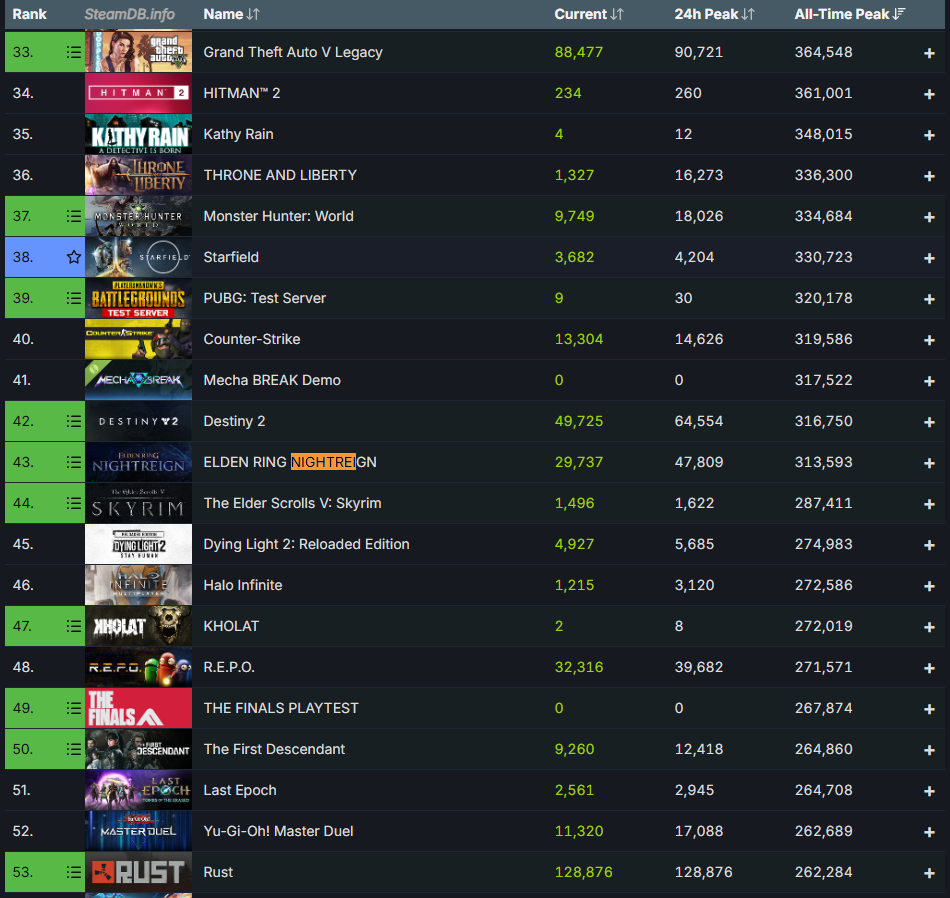Sort by the Current players column header

point(588,14)
